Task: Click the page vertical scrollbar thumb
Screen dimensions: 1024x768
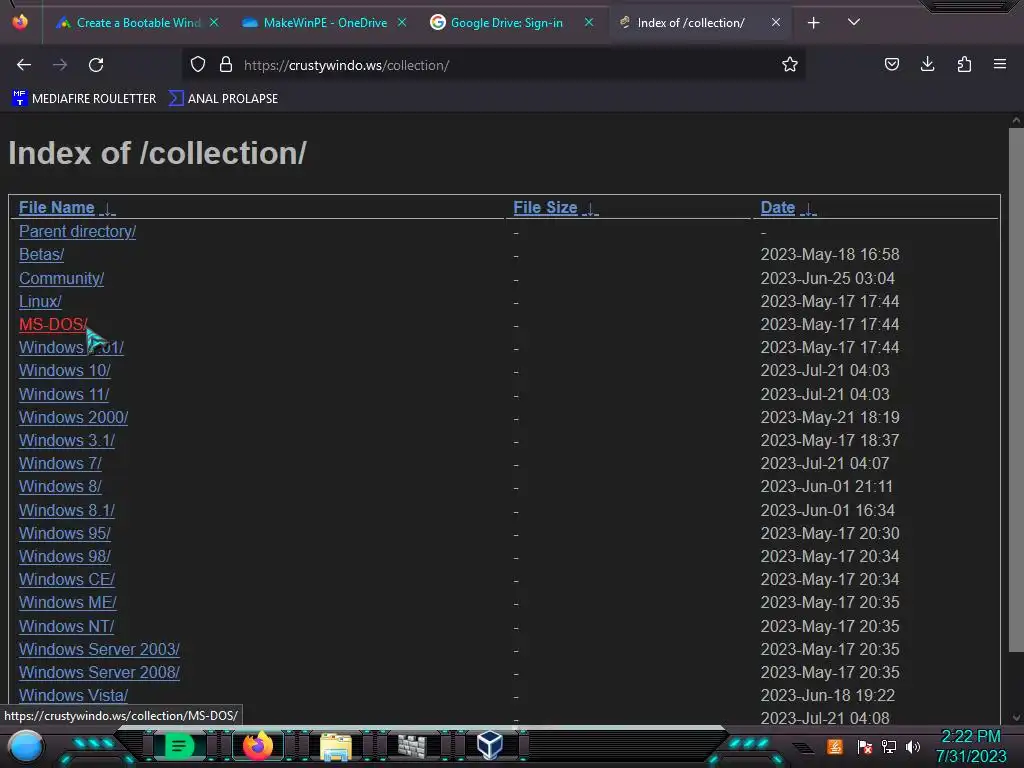Action: (x=1016, y=389)
